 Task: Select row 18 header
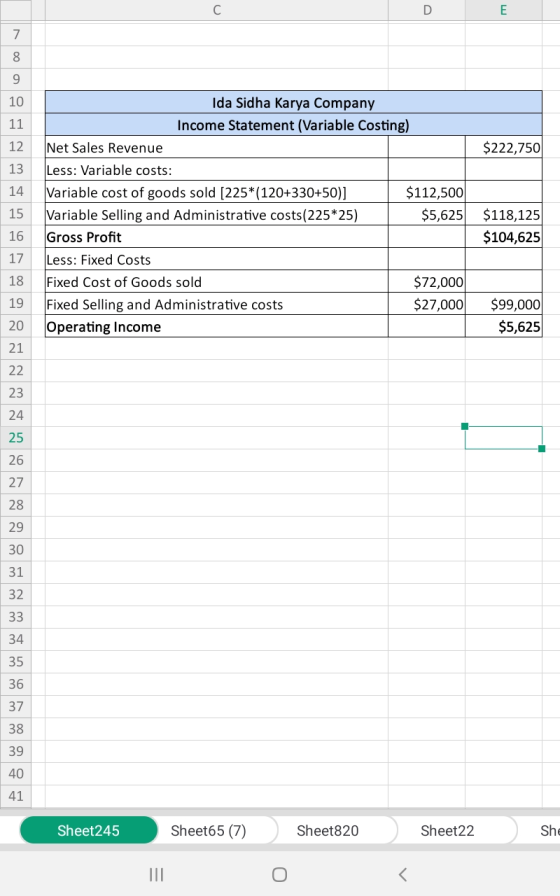coord(16,281)
